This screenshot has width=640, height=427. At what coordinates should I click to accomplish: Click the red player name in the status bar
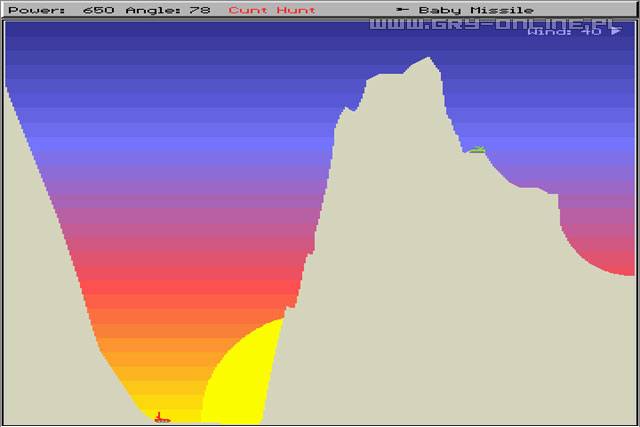272,10
